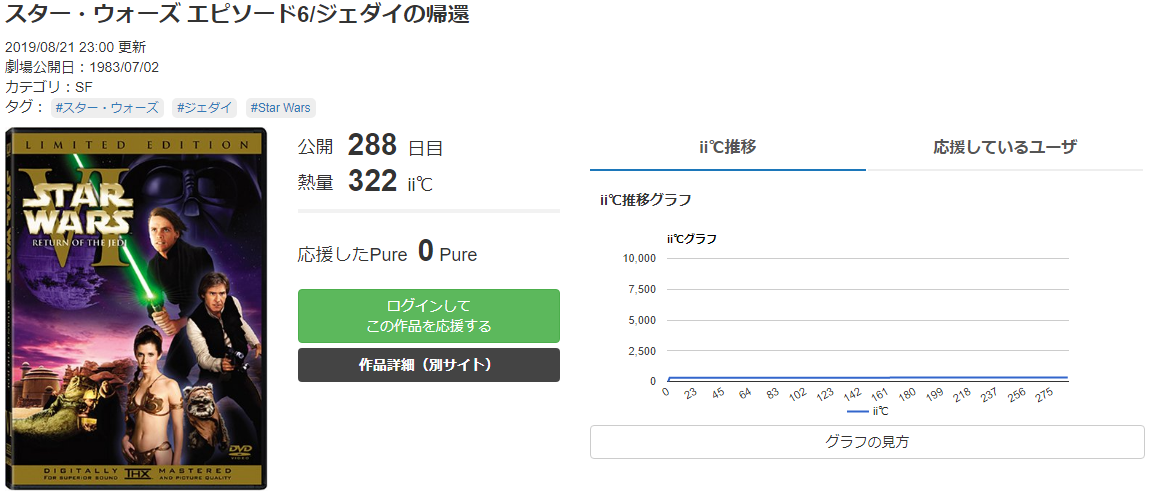Click the 322 ii℃ heat value

click(x=373, y=181)
